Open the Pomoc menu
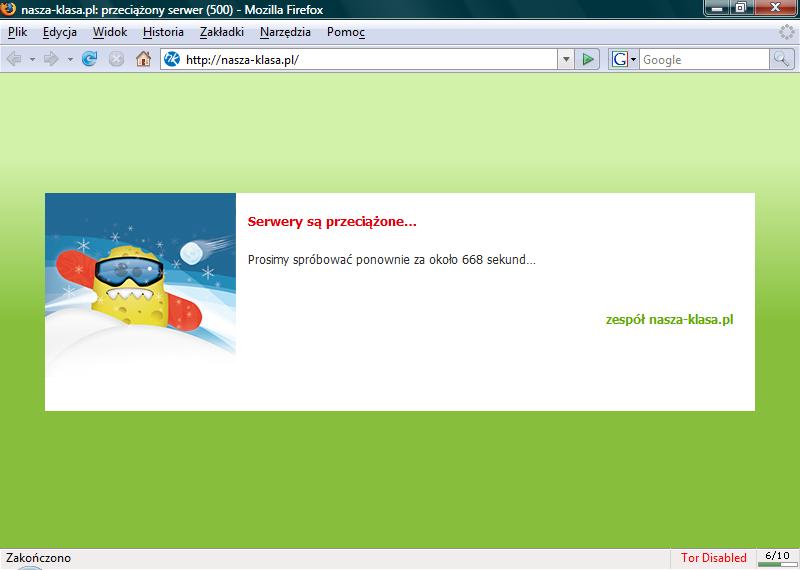Screen dimensions: 800x570 (346, 32)
